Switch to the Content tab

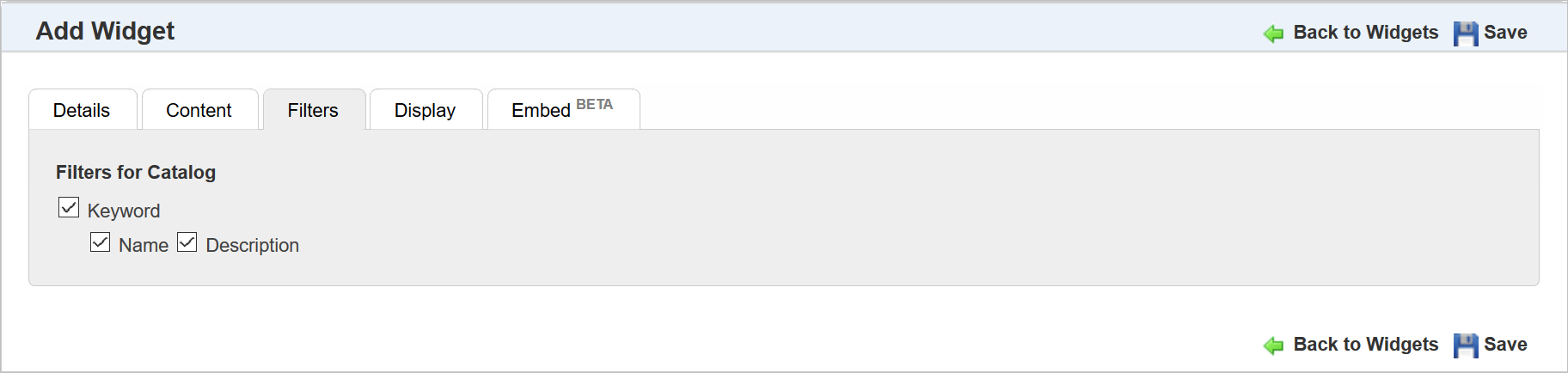(x=199, y=110)
